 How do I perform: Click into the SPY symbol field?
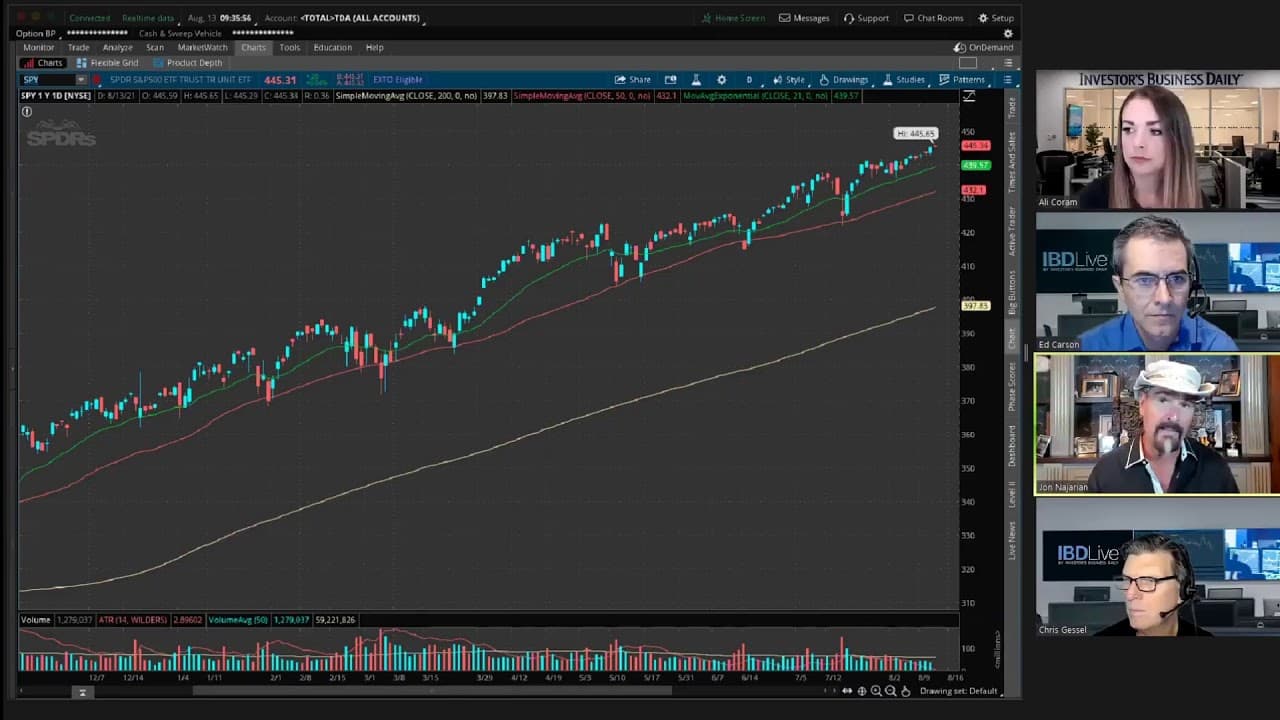click(x=48, y=80)
